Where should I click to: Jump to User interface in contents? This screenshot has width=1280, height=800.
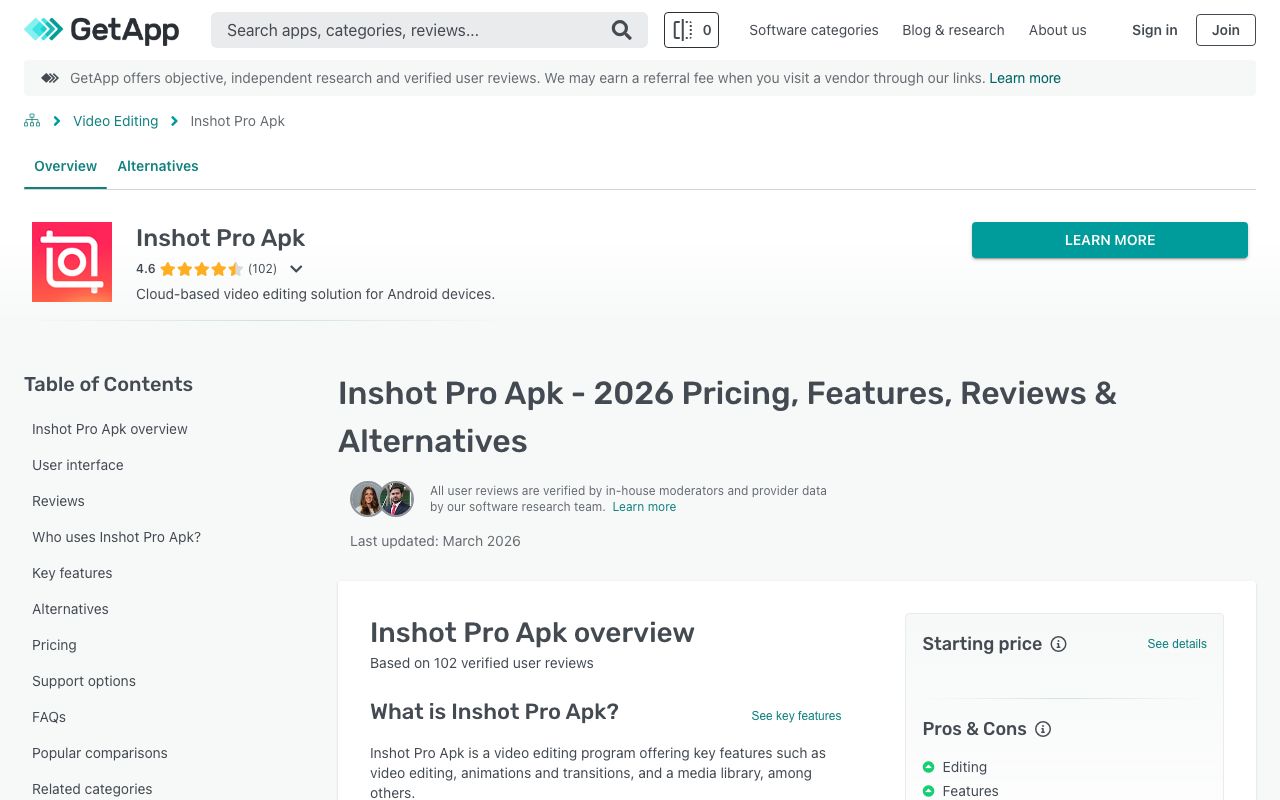click(78, 465)
